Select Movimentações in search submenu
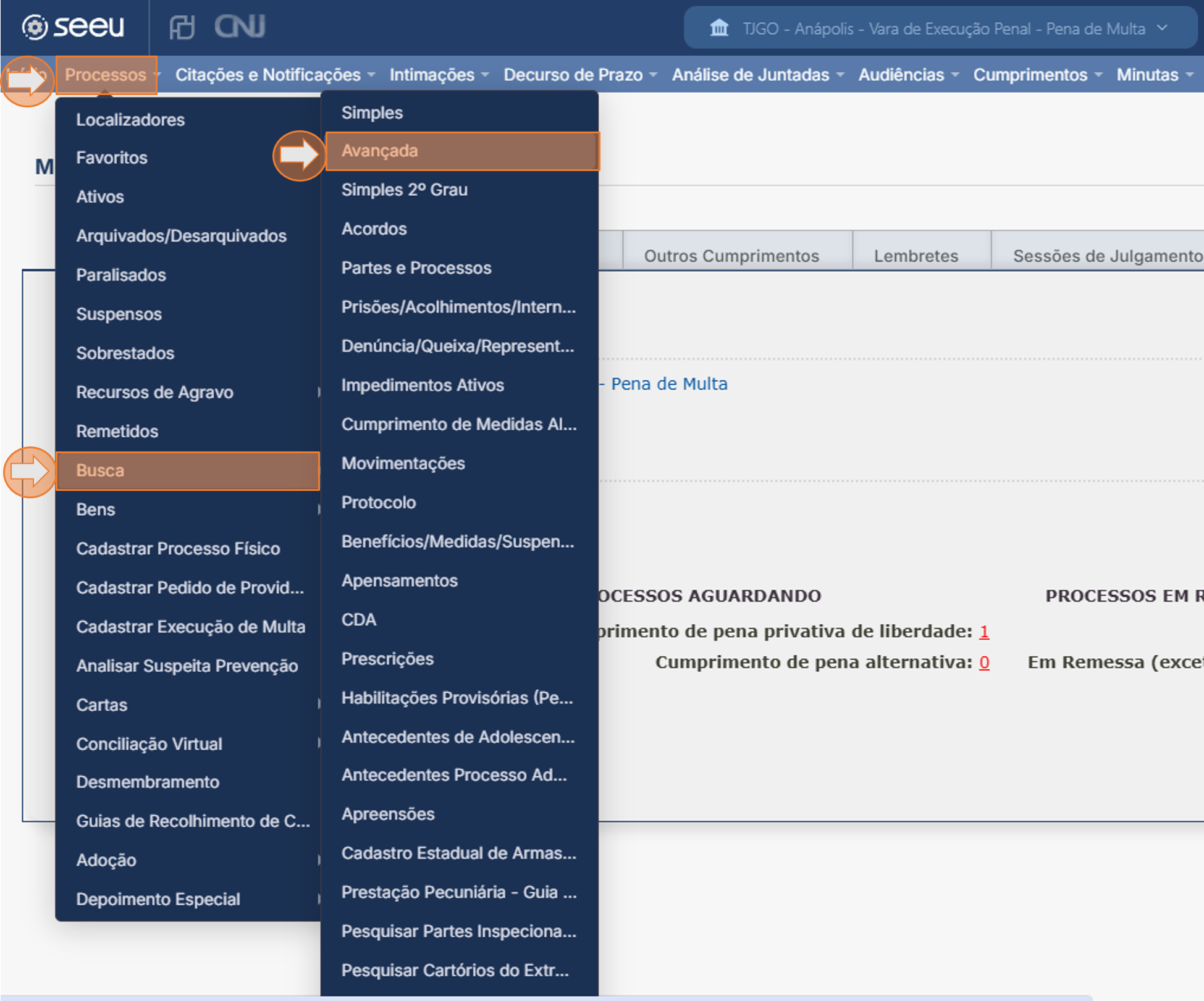The height and width of the screenshot is (1001, 1204). (403, 463)
